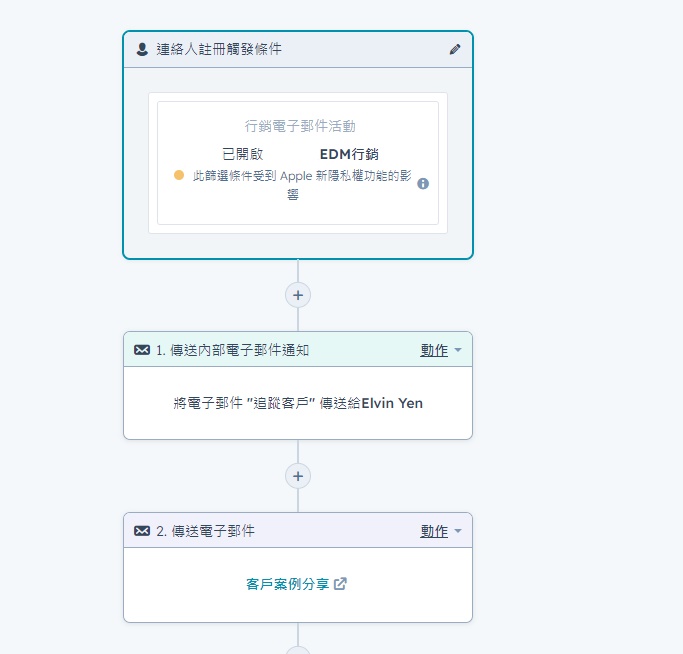Click external link icon next to 客戶案例分享
Image resolution: width=683 pixels, height=654 pixels.
[340, 584]
